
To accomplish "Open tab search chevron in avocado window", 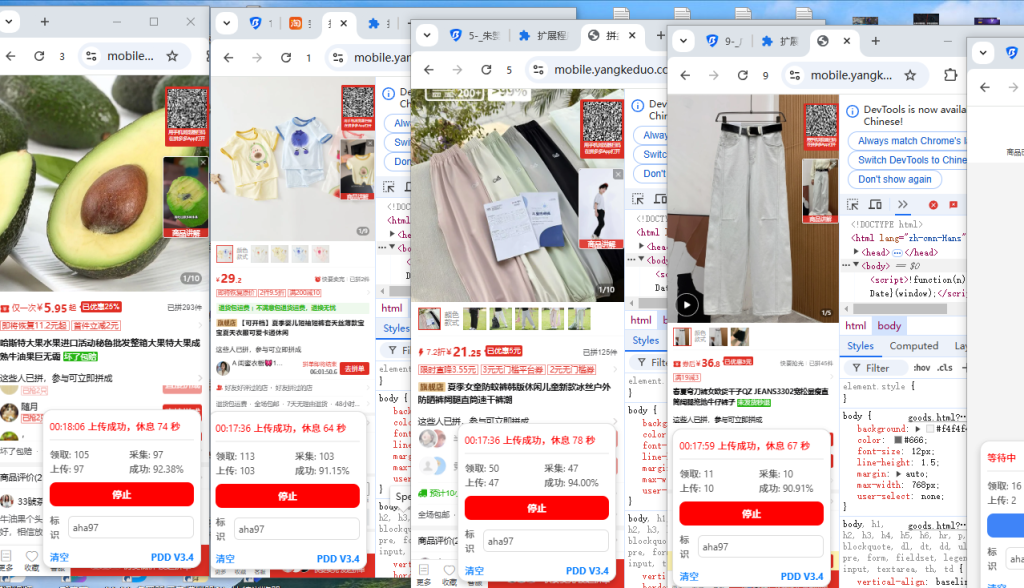I will [8, 22].
